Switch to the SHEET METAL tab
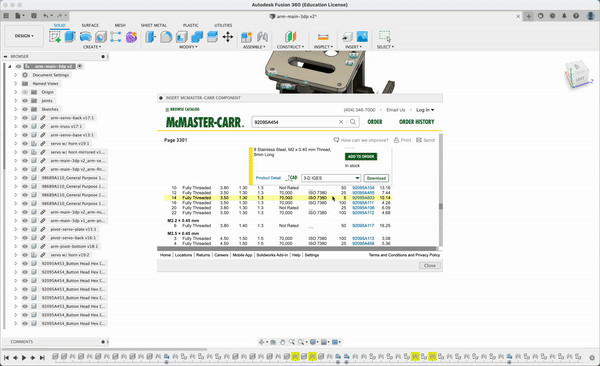The height and width of the screenshot is (366, 600). pyautogui.click(x=153, y=25)
